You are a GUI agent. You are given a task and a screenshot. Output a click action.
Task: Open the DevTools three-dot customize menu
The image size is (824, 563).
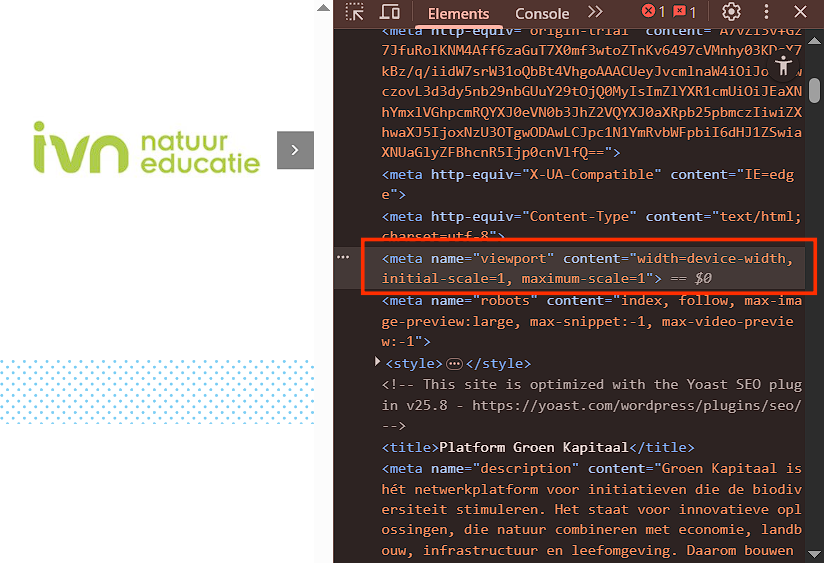767,12
